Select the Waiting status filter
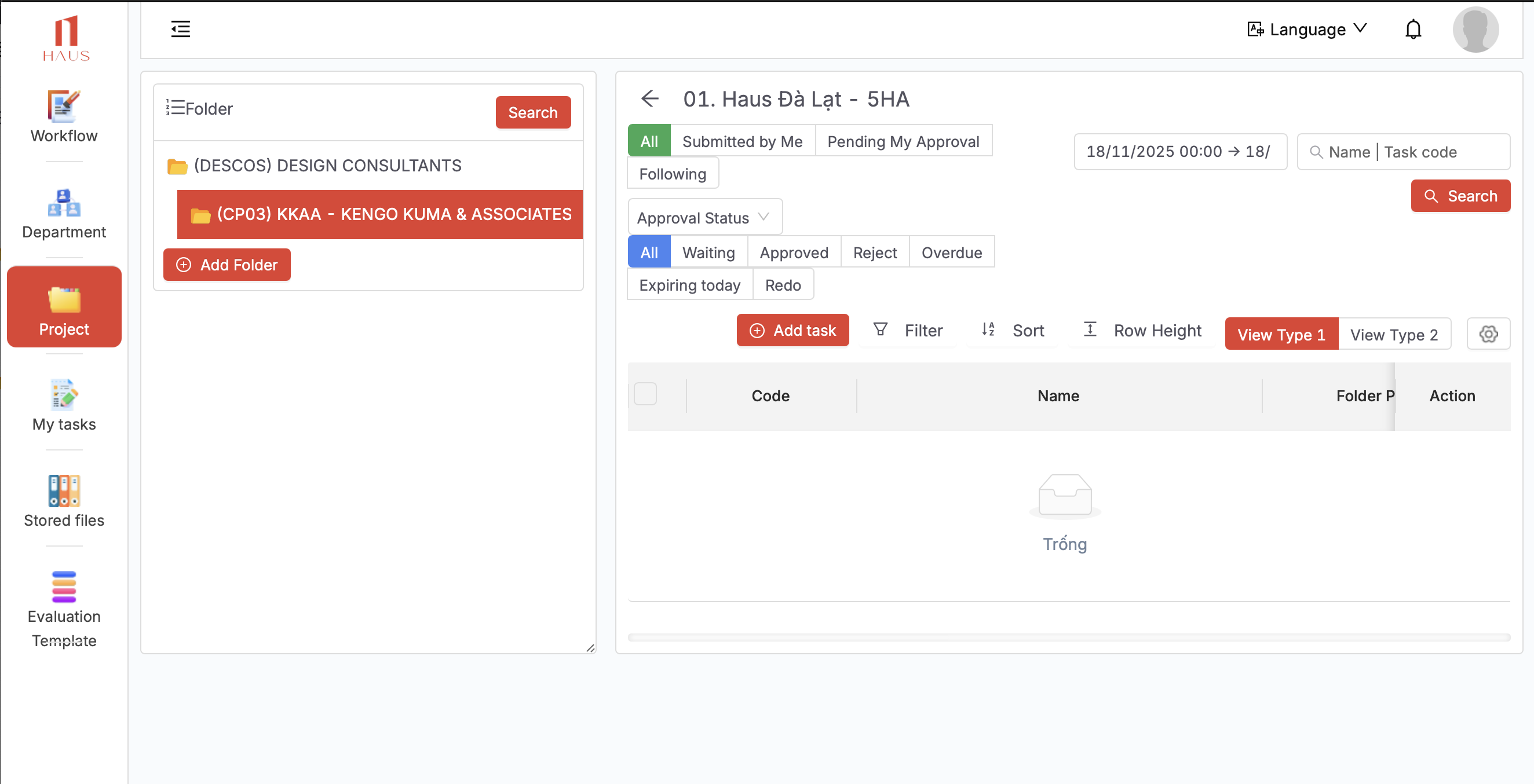 click(708, 252)
